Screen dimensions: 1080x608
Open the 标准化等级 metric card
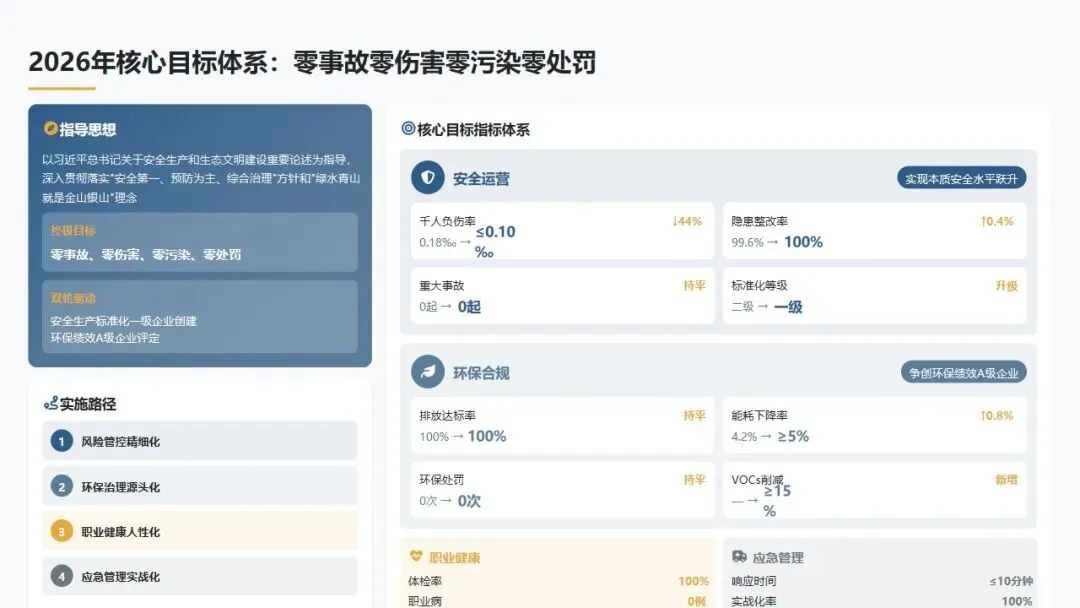pyautogui.click(x=874, y=296)
